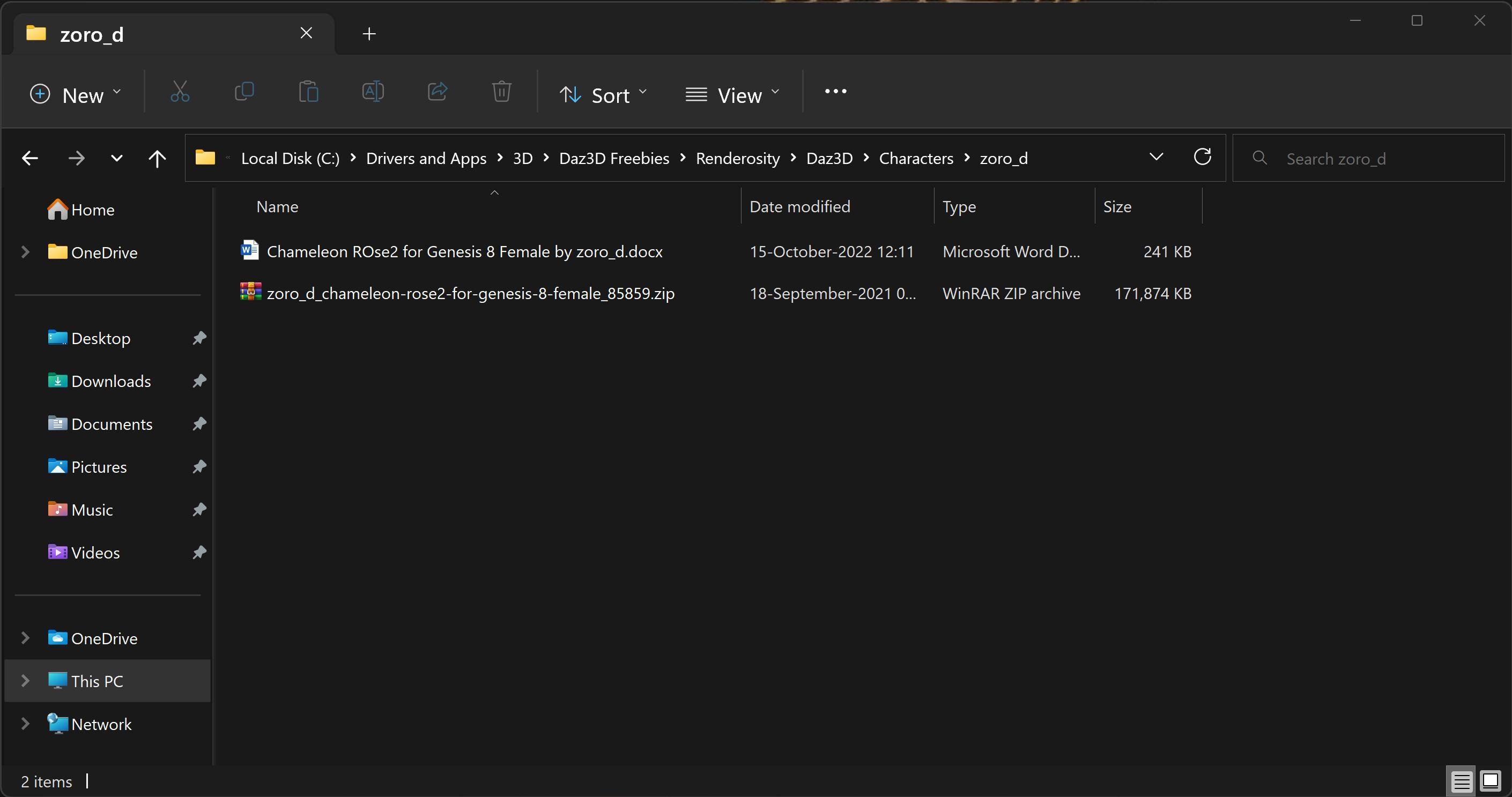
Task: Refresh the current folder view
Action: tap(1202, 157)
